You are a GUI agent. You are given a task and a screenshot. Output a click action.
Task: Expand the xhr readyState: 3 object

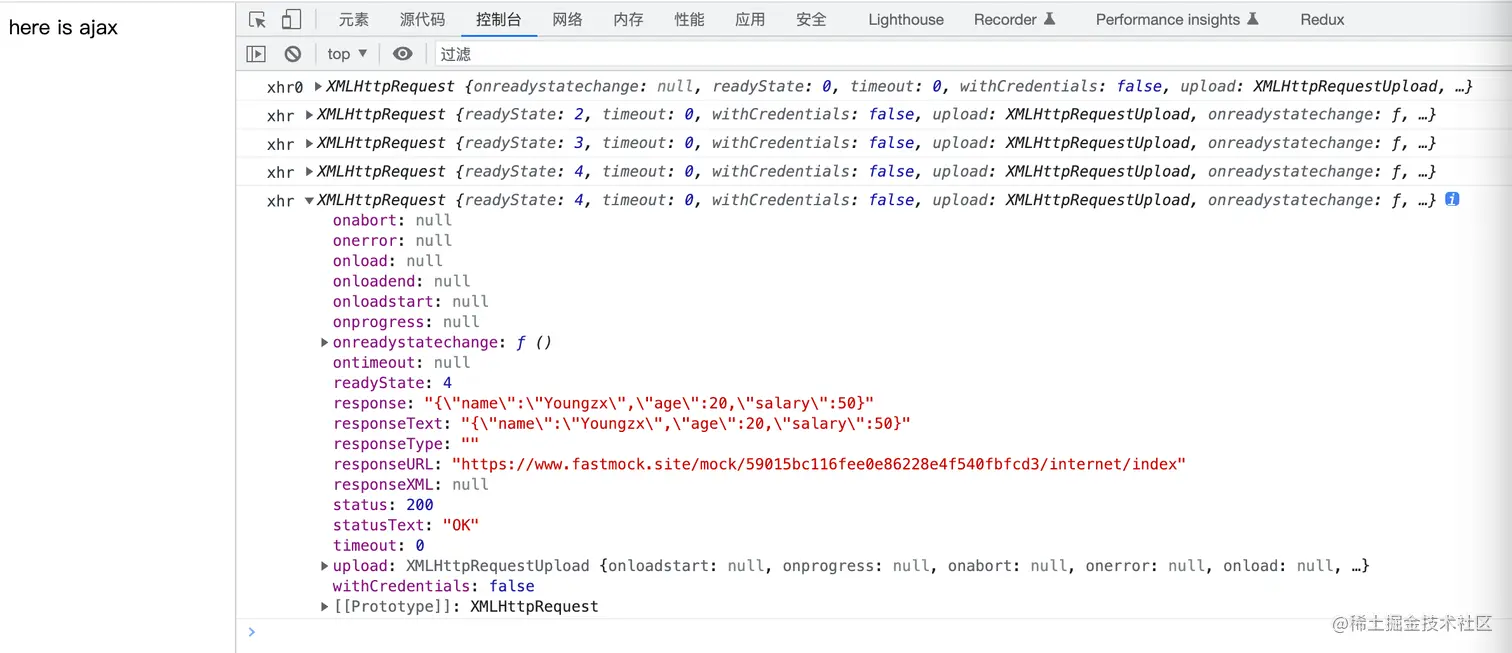(310, 143)
